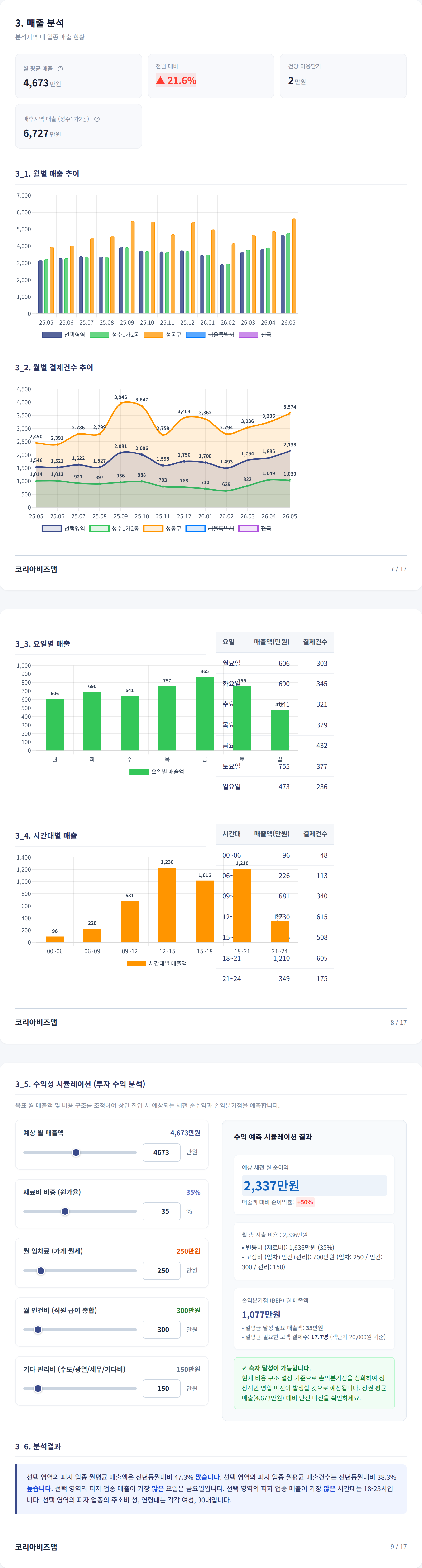Toggle 성동구 legend in payment count line chart
This screenshot has height=1568, width=422.
pyautogui.click(x=162, y=528)
